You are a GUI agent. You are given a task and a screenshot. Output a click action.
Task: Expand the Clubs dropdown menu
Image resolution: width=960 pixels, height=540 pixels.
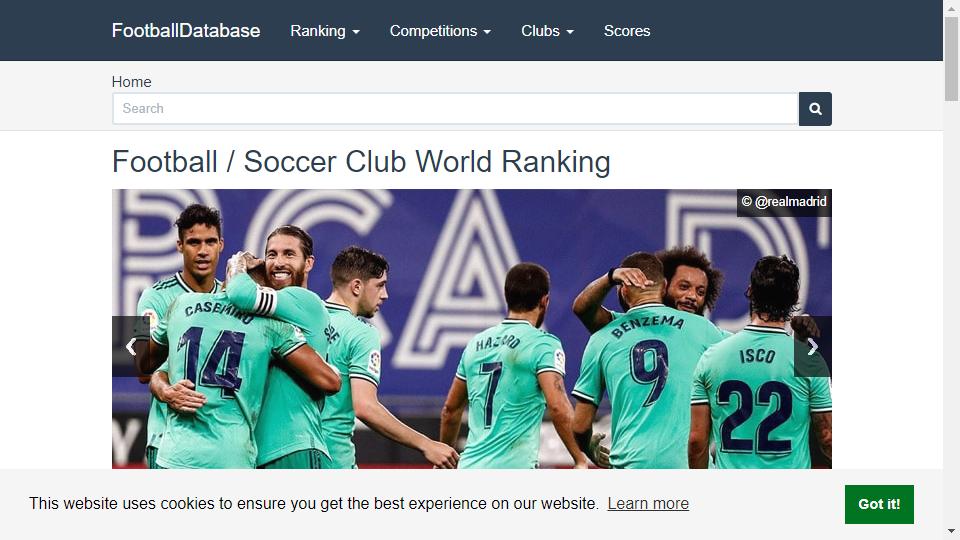547,31
